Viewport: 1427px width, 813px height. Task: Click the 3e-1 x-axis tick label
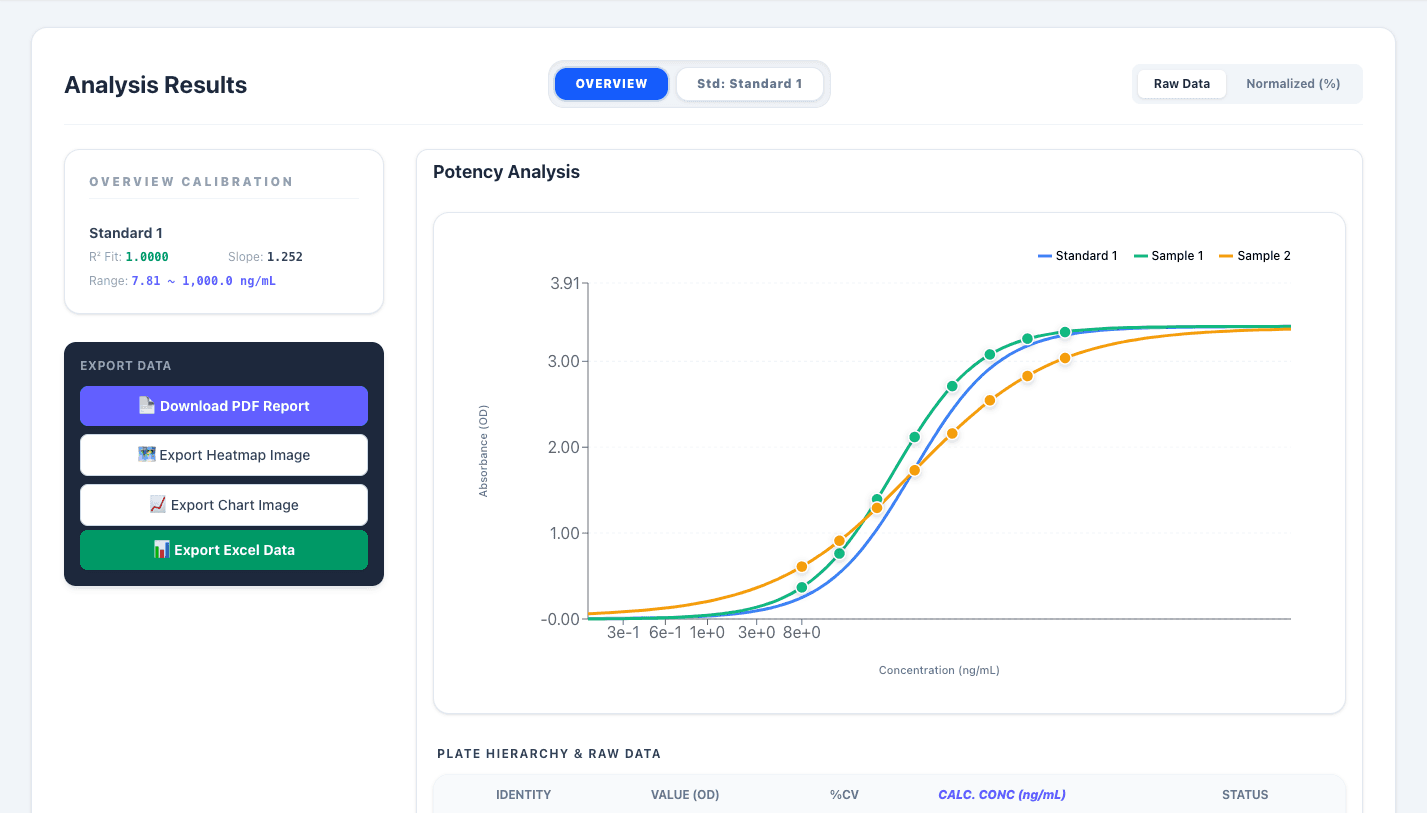[x=623, y=633]
